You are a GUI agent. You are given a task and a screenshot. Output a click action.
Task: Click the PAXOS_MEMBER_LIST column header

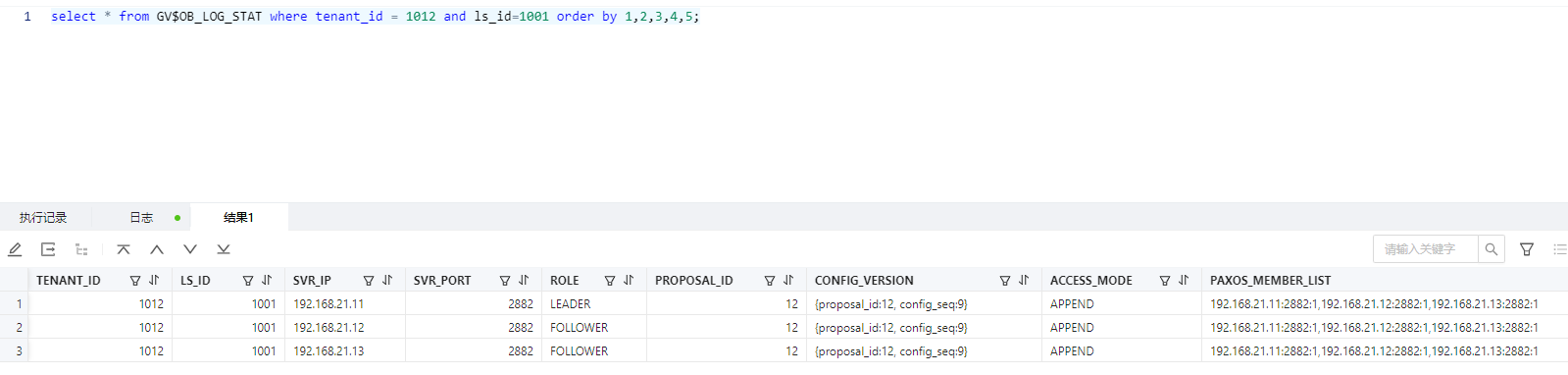point(1270,281)
